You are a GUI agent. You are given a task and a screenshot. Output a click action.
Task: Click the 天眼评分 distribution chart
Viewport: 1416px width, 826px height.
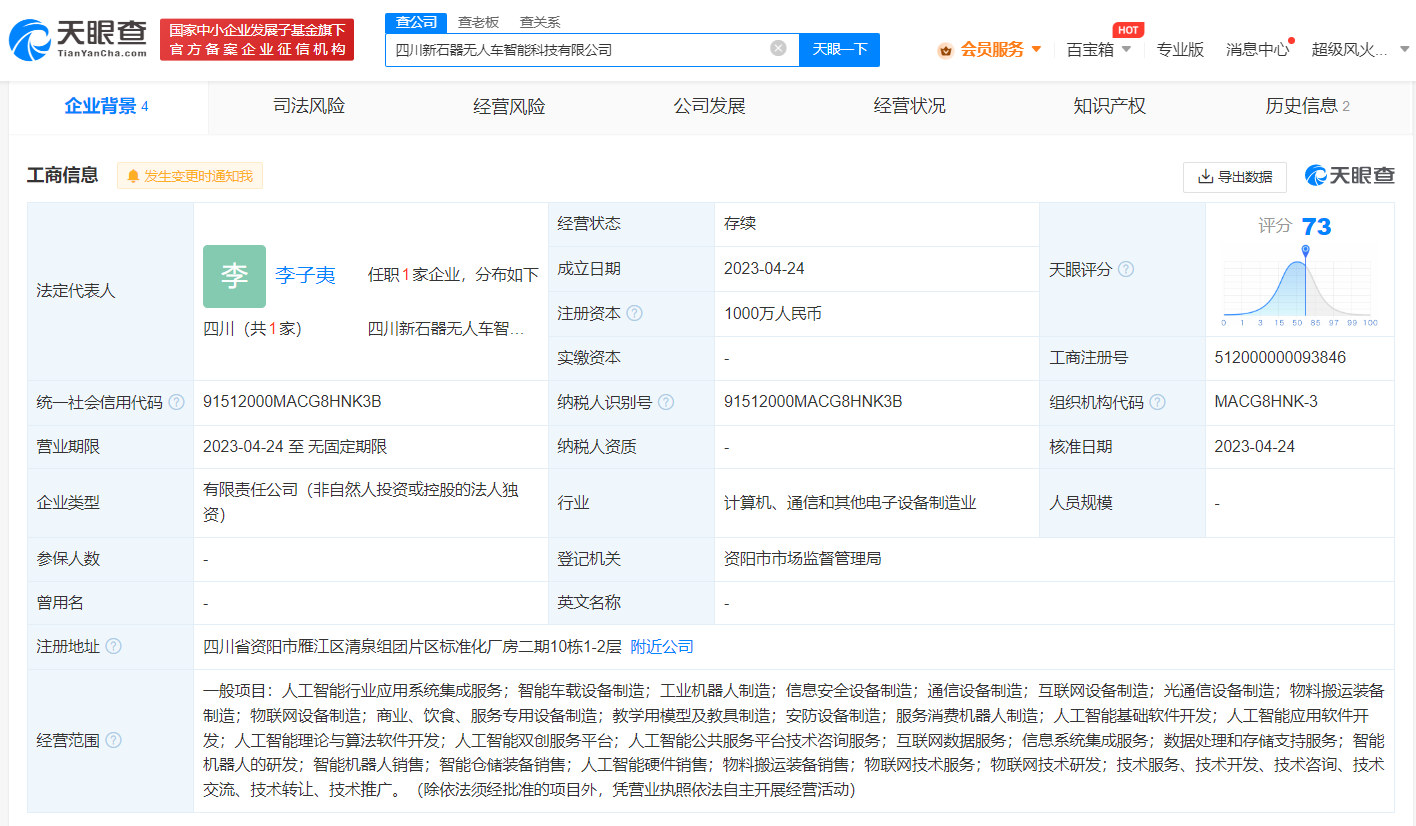coord(1300,286)
